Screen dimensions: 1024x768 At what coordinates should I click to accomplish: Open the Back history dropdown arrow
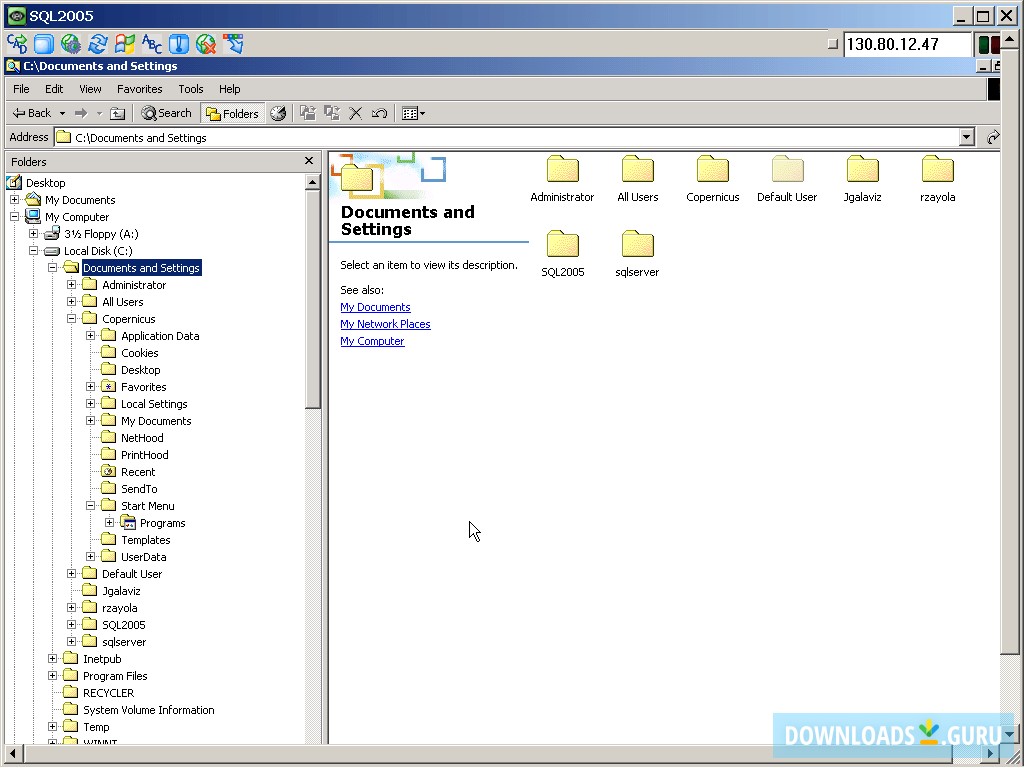[62, 114]
